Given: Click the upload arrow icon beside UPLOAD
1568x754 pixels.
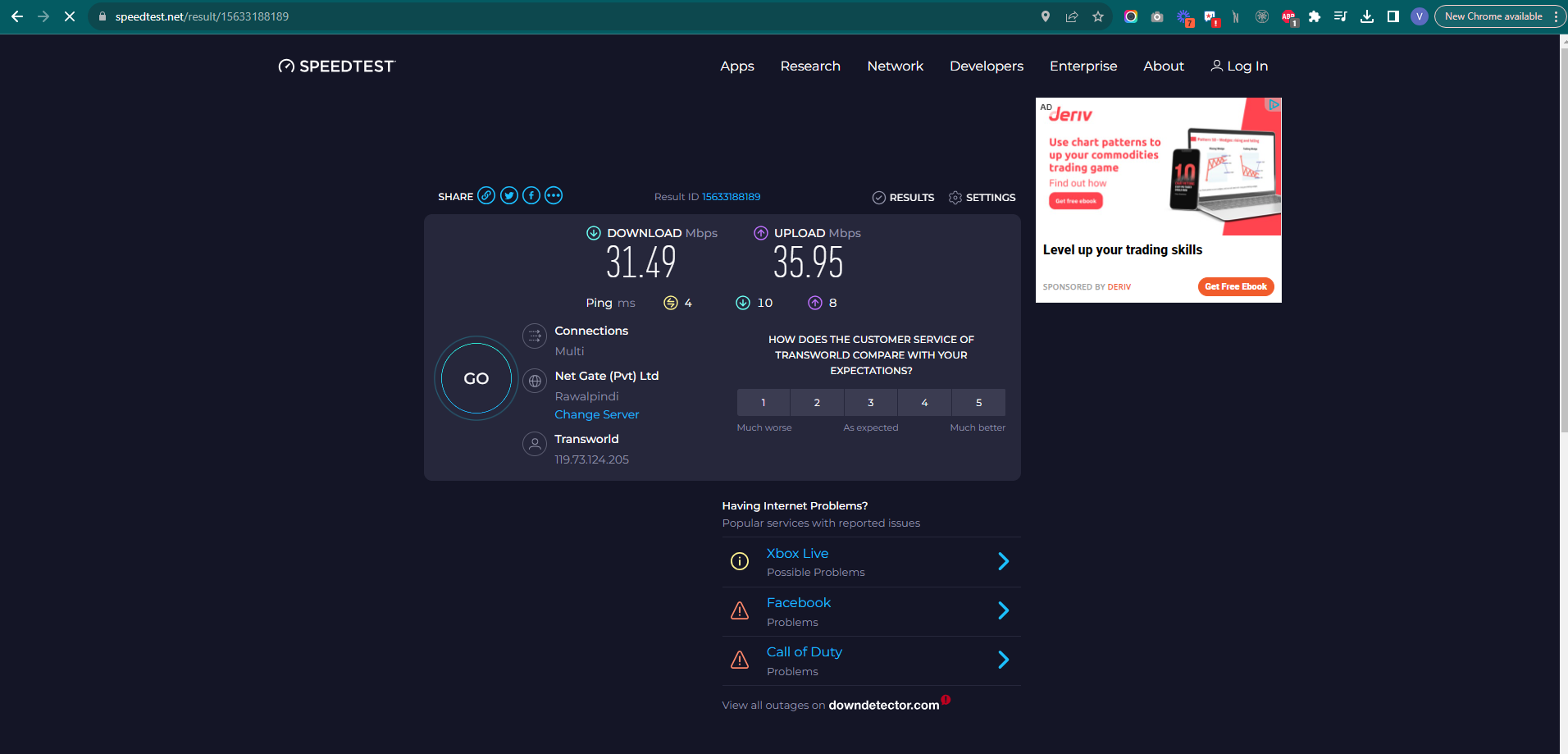Looking at the screenshot, I should (761, 233).
